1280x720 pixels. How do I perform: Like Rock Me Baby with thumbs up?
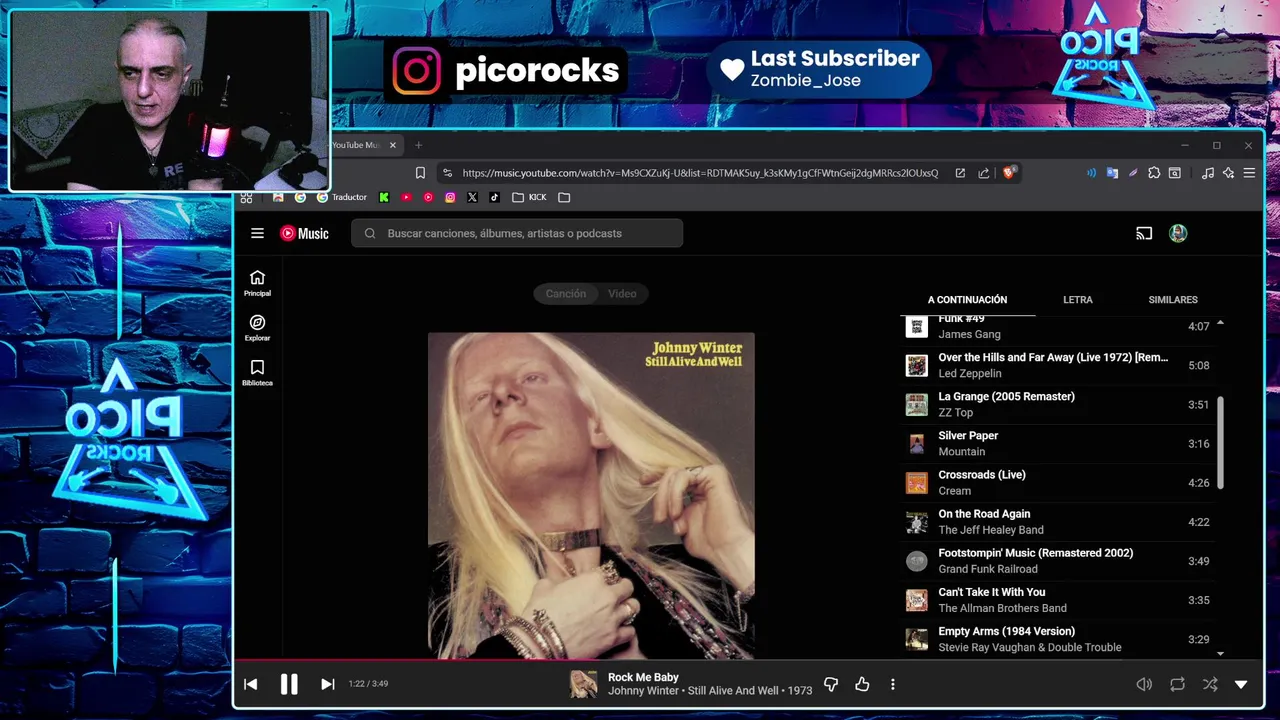click(862, 684)
